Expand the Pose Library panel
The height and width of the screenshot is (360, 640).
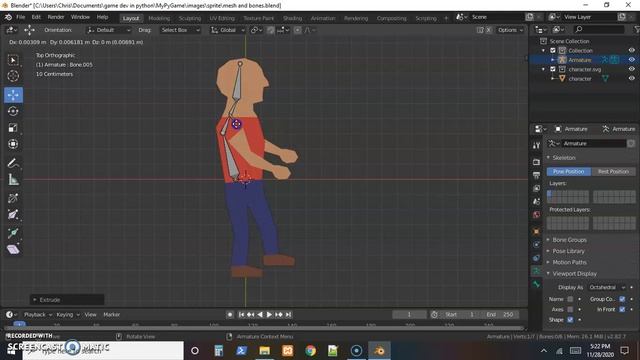(x=569, y=251)
